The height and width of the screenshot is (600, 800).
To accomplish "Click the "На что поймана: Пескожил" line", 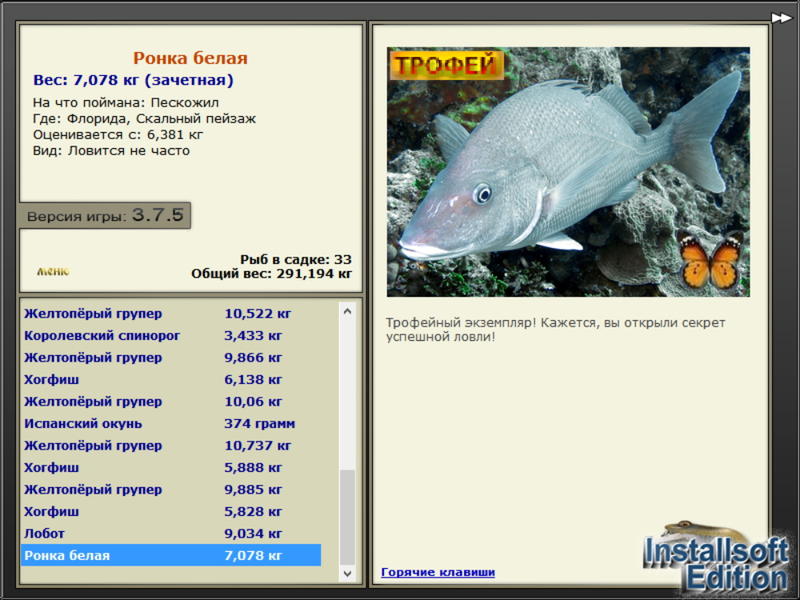I will click(126, 103).
